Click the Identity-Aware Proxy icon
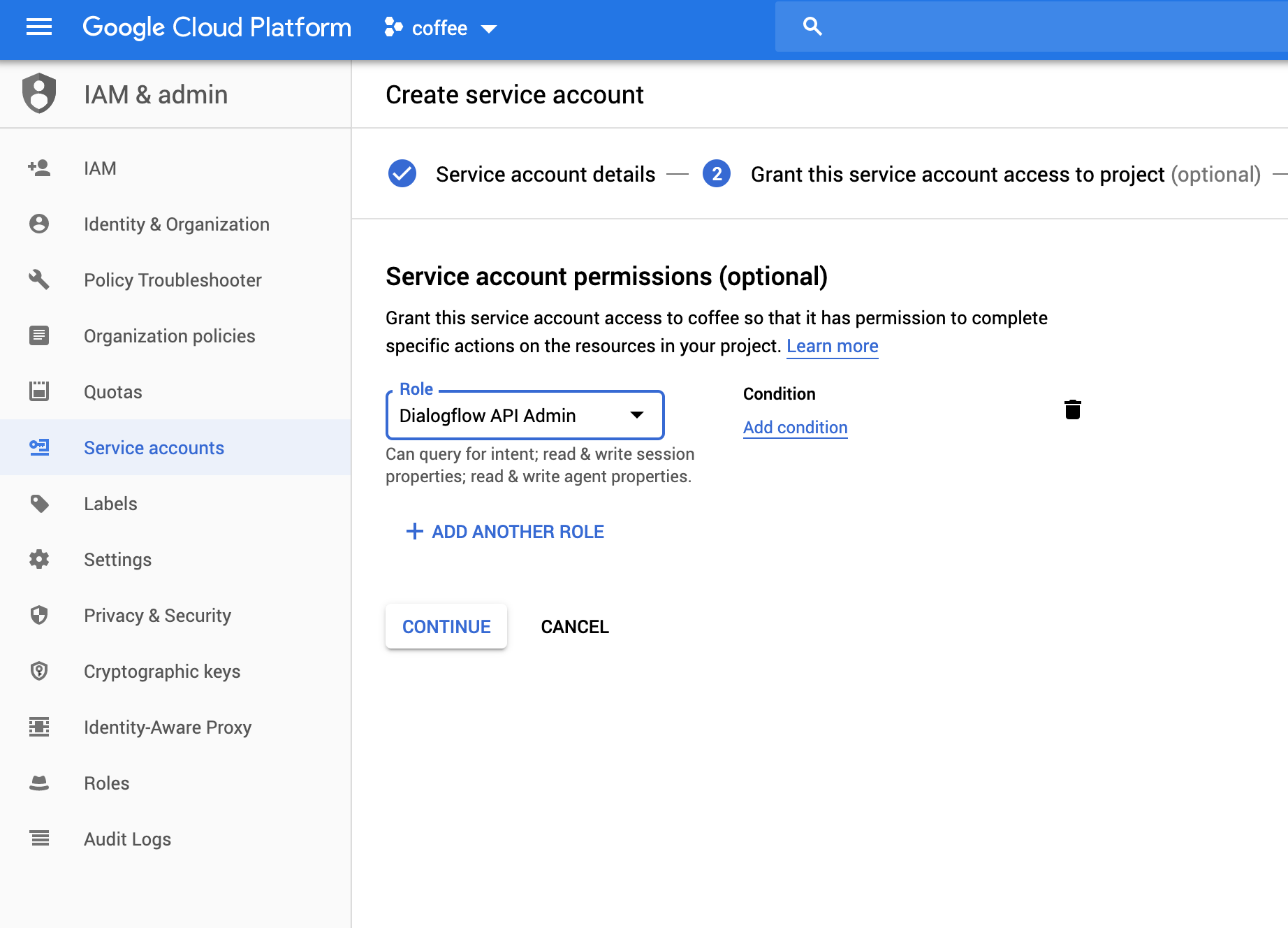Viewport: 1288px width, 928px height. [x=39, y=727]
